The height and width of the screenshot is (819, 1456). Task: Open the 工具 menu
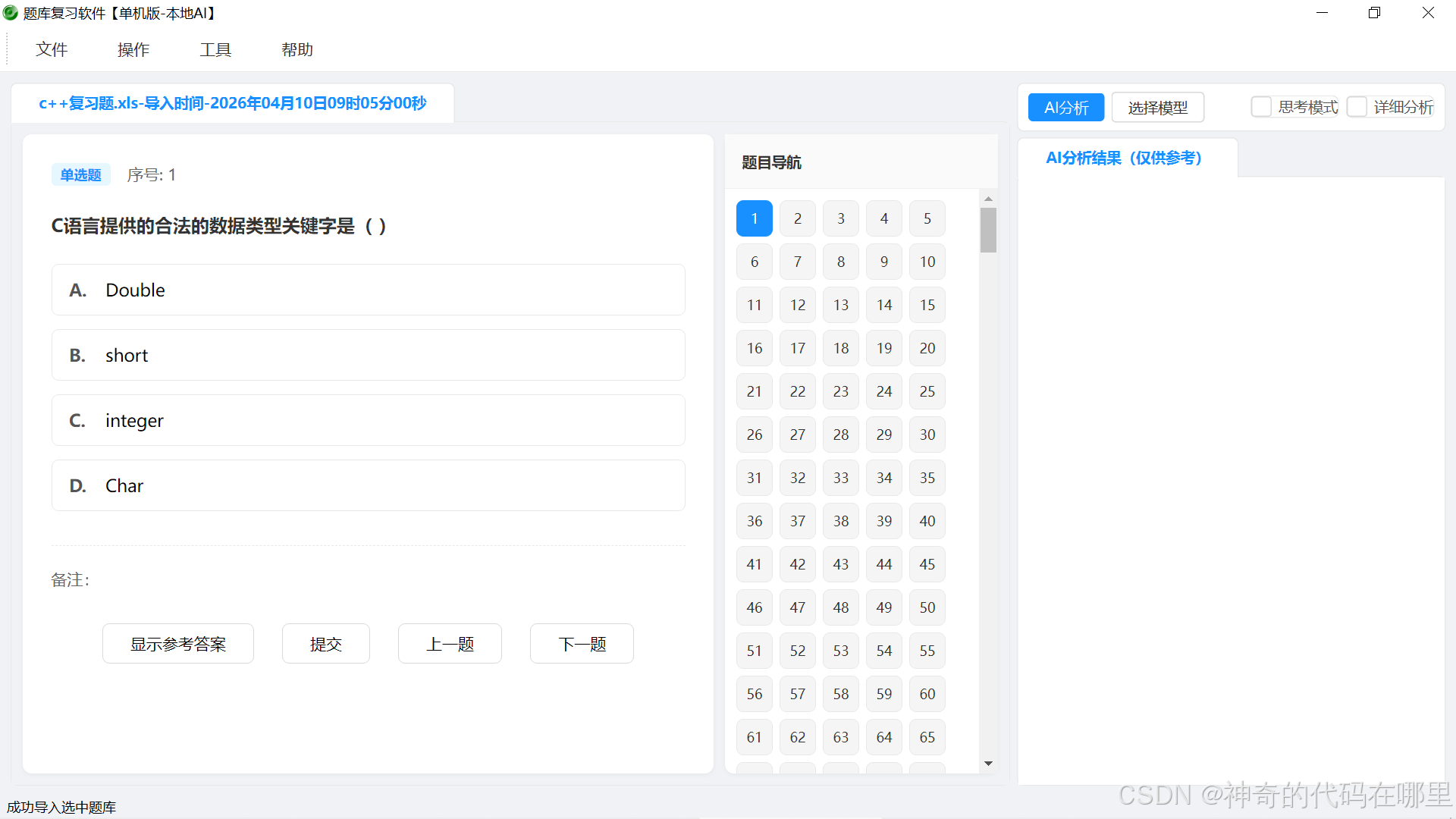point(215,49)
